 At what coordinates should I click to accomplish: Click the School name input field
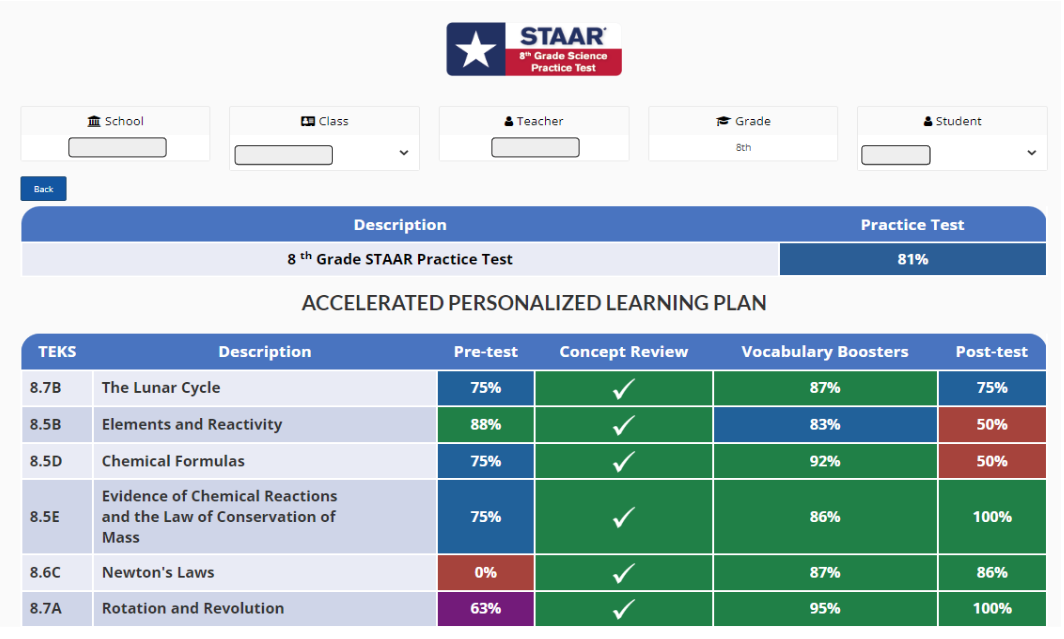click(x=117, y=147)
